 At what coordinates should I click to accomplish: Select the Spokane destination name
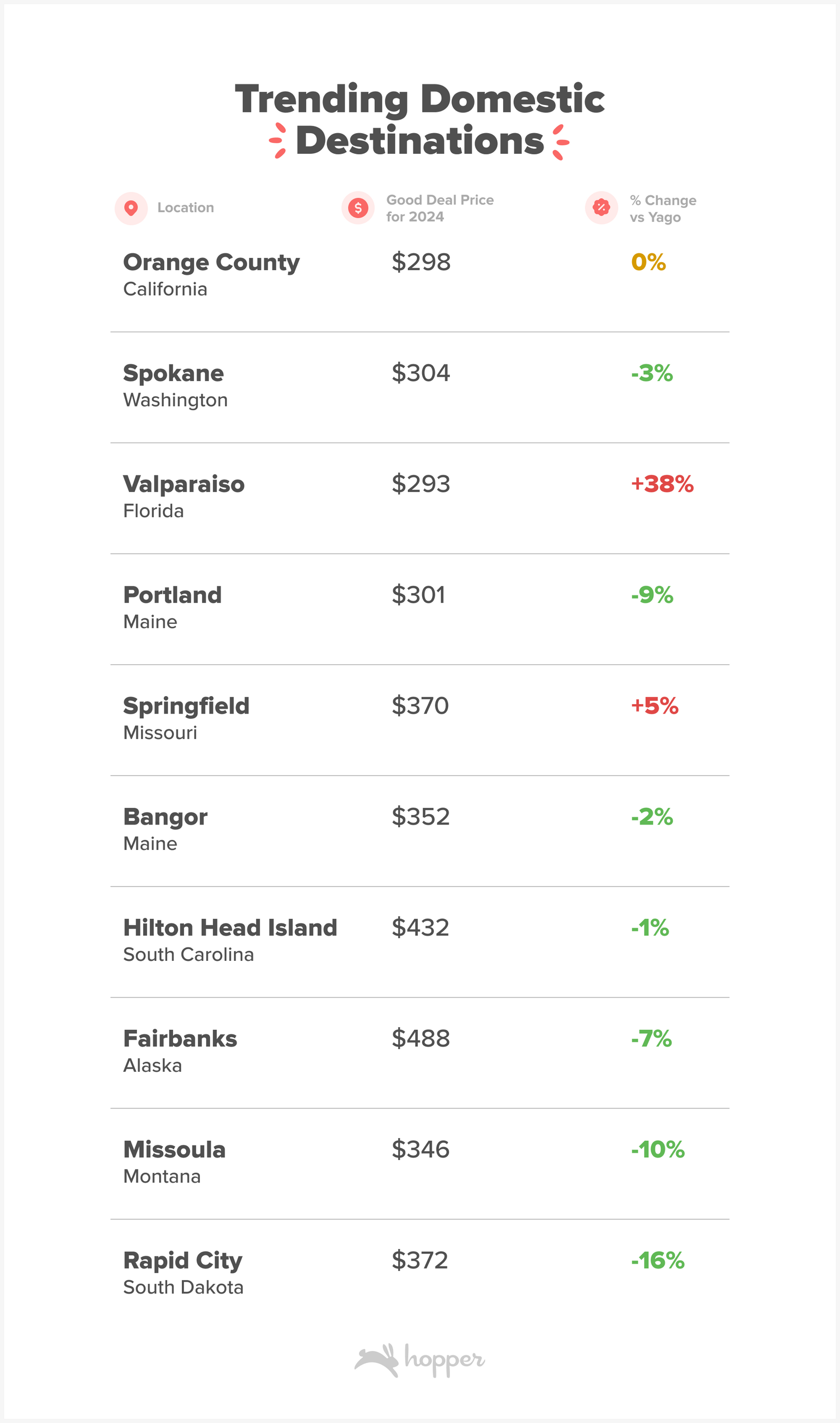click(173, 374)
